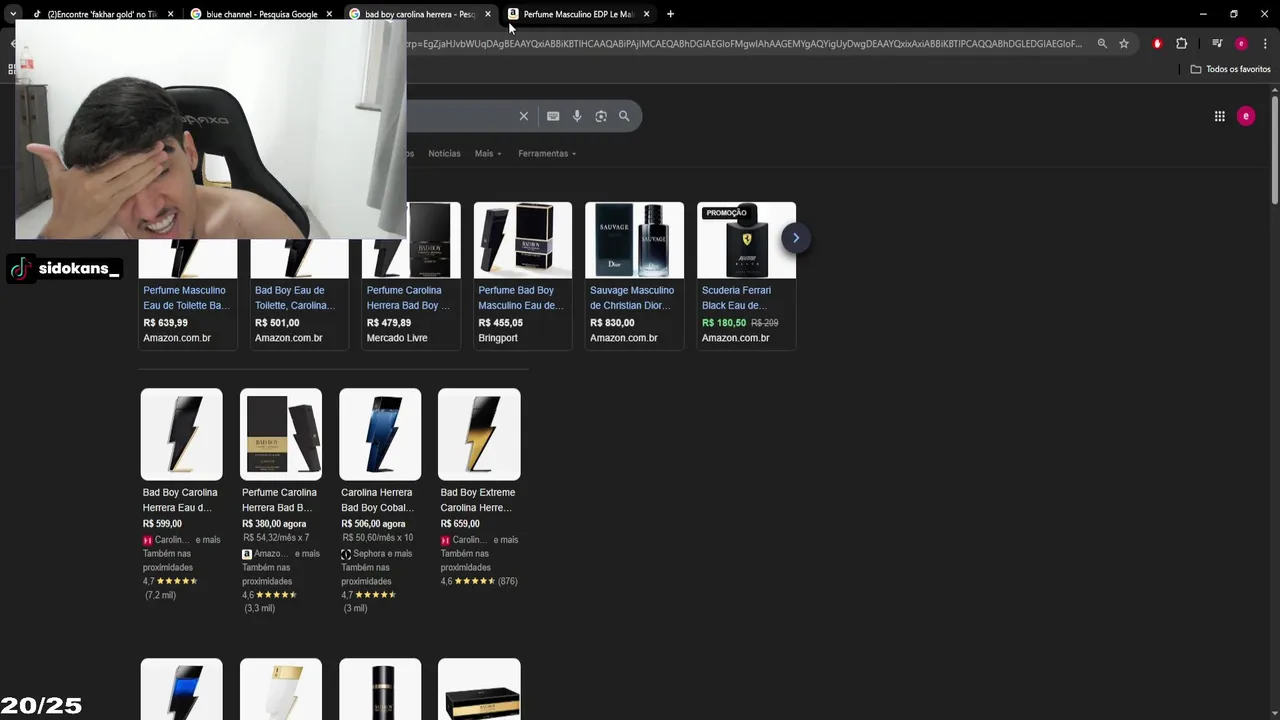This screenshot has height=720, width=1280.
Task: Open the on-screen keyboard input tool
Action: 553,116
